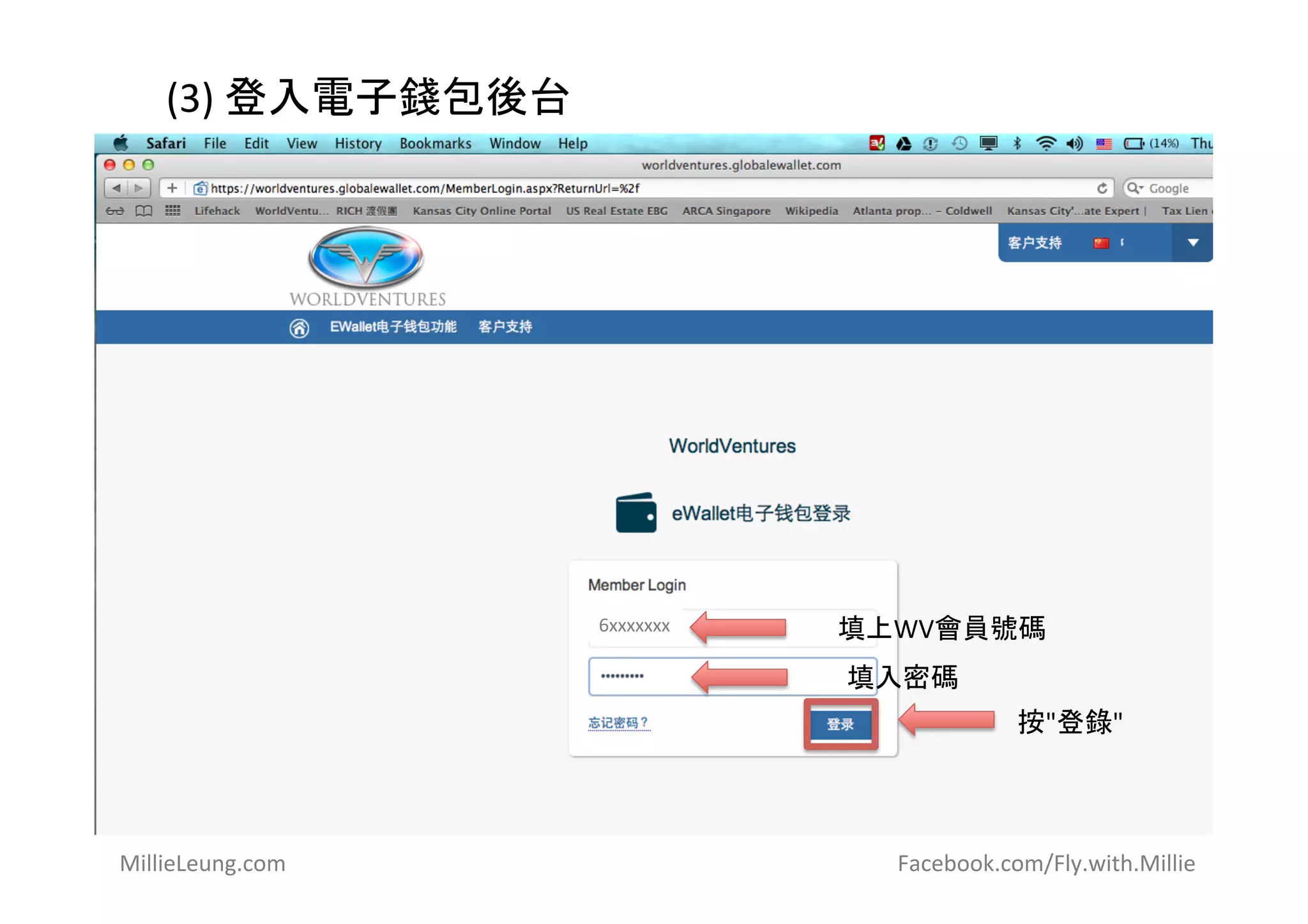The width and height of the screenshot is (1308, 924).
Task: Click 客户支持 in top-right language panel
Action: coord(1035,243)
